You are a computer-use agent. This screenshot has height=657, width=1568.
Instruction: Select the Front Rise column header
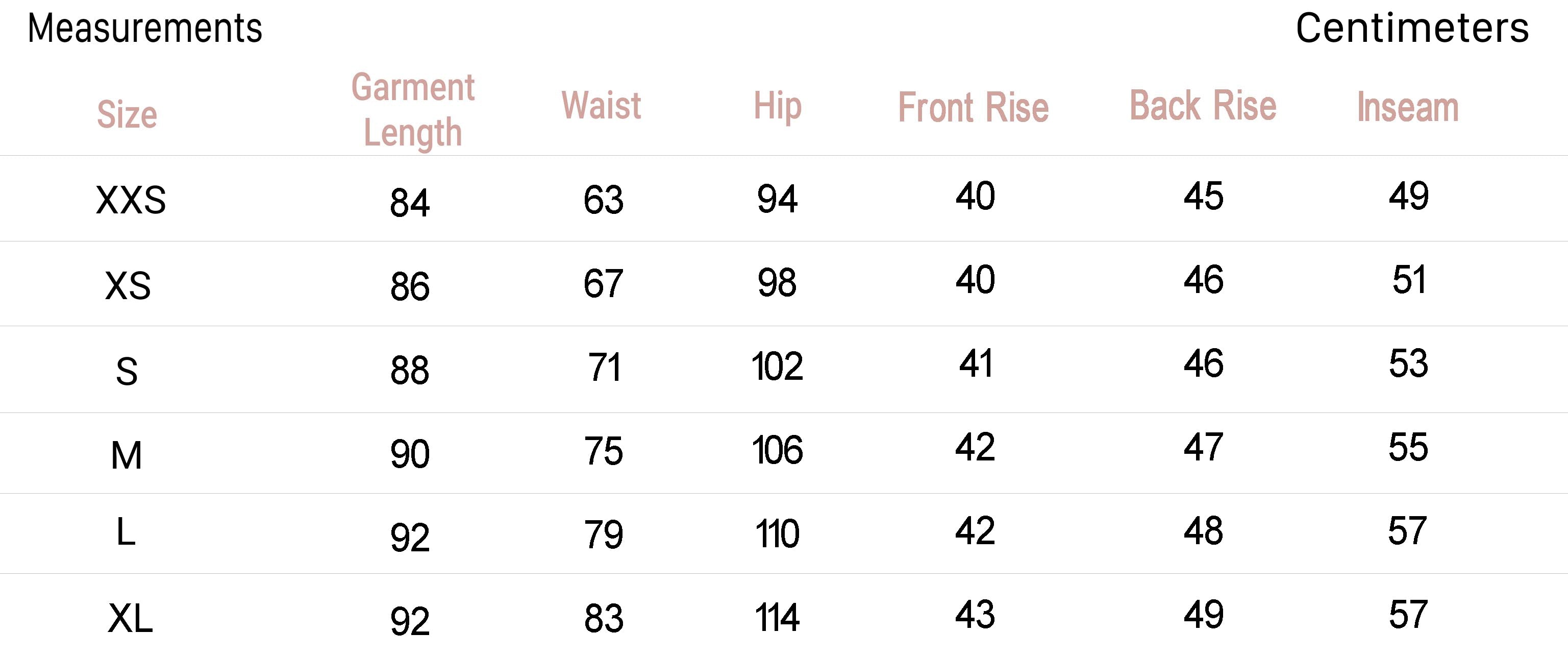974,108
